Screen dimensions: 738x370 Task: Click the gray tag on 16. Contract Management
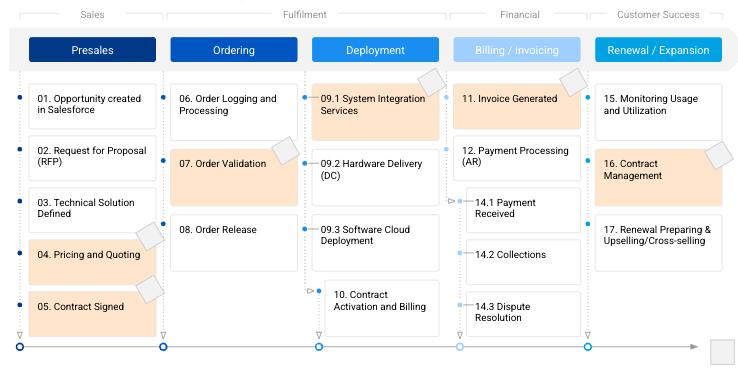[719, 155]
